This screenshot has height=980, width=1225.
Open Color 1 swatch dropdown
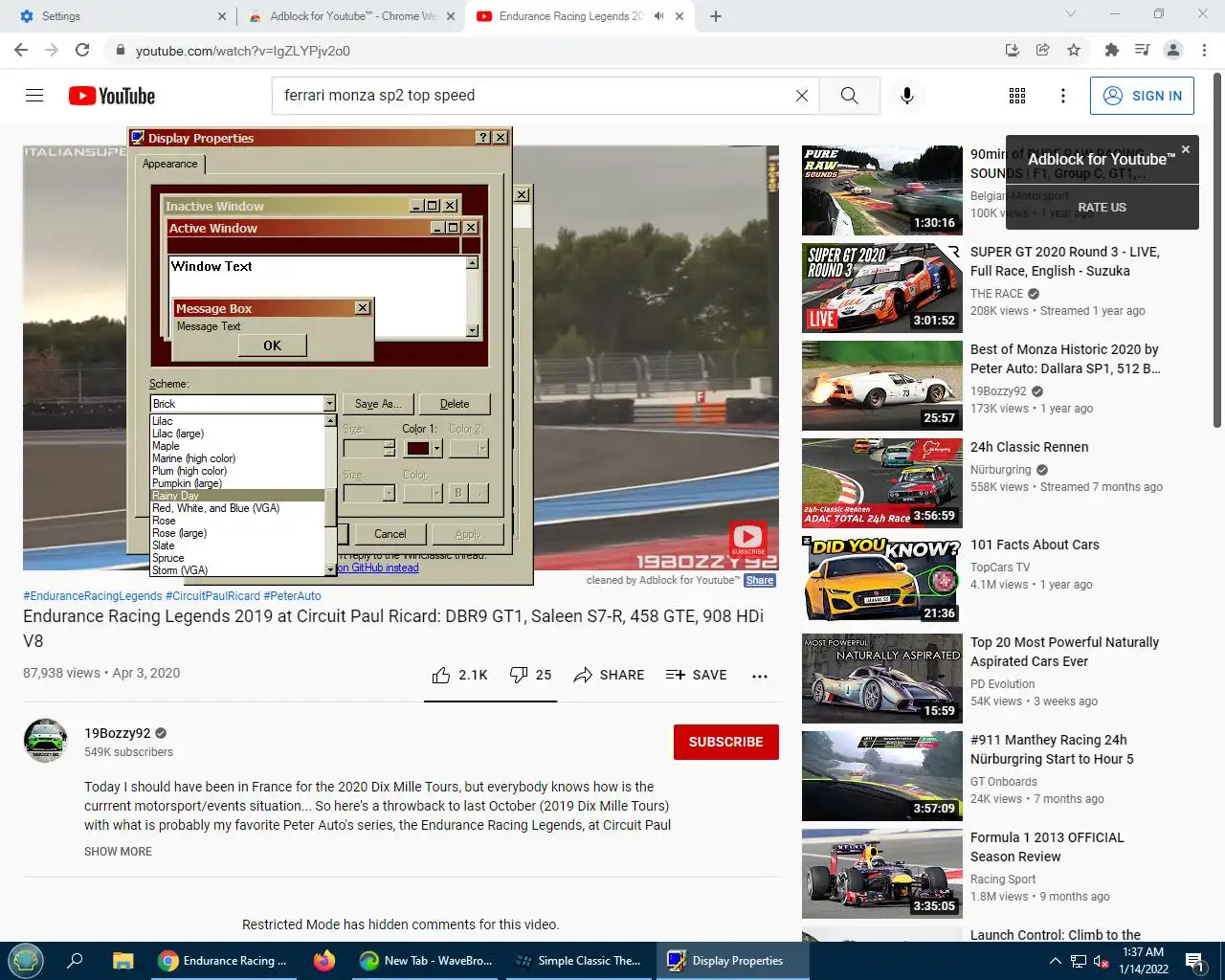coord(436,448)
